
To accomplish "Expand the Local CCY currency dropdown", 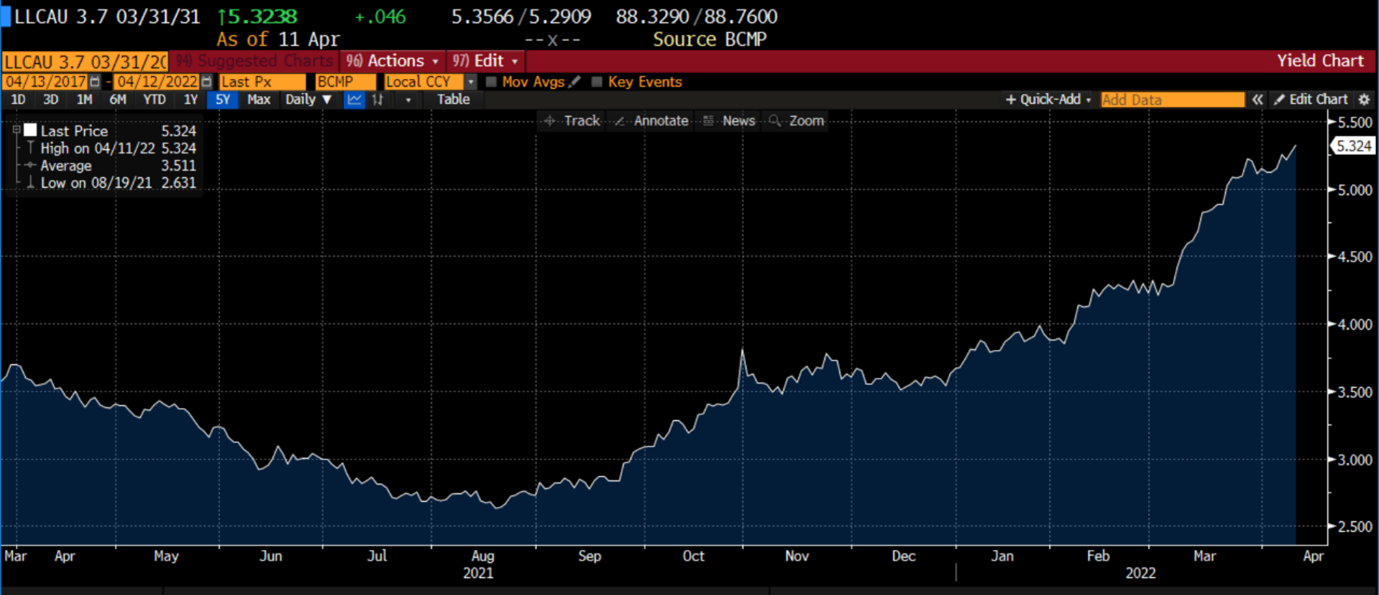I will (x=471, y=82).
